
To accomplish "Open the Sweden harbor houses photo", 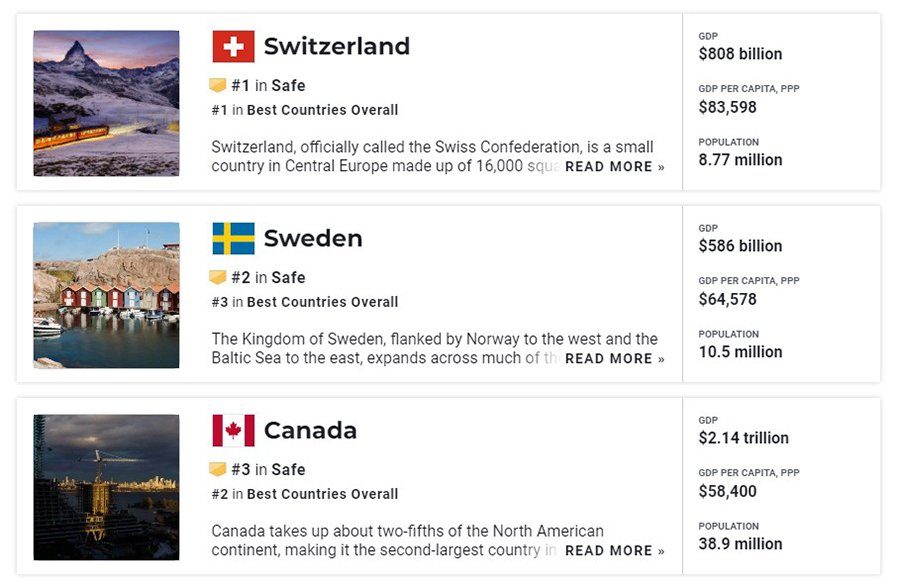I will pos(106,295).
